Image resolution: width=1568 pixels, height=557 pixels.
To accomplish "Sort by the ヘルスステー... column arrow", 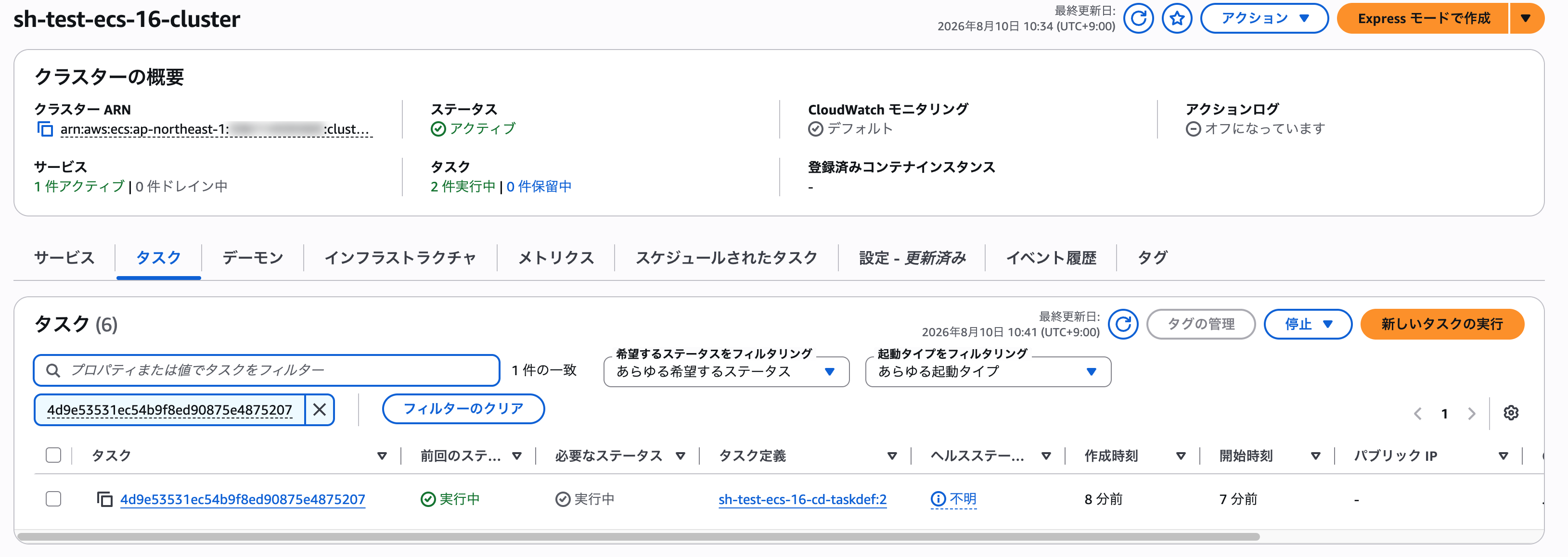I will [x=1046, y=456].
